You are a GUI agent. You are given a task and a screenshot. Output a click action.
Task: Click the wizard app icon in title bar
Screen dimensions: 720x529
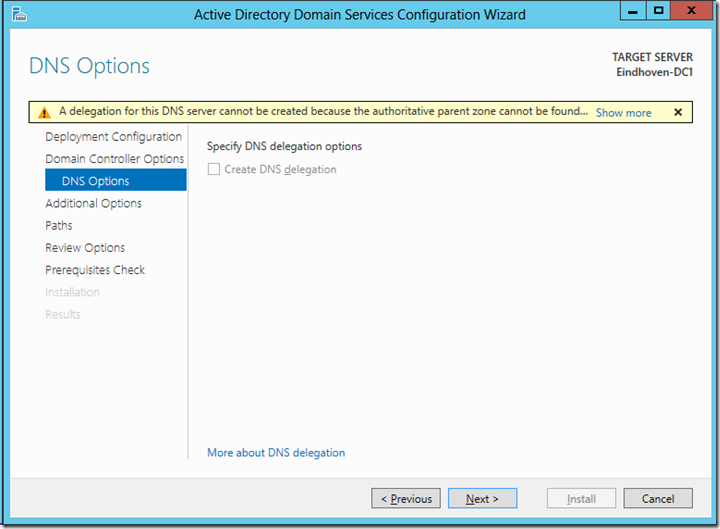click(x=19, y=14)
